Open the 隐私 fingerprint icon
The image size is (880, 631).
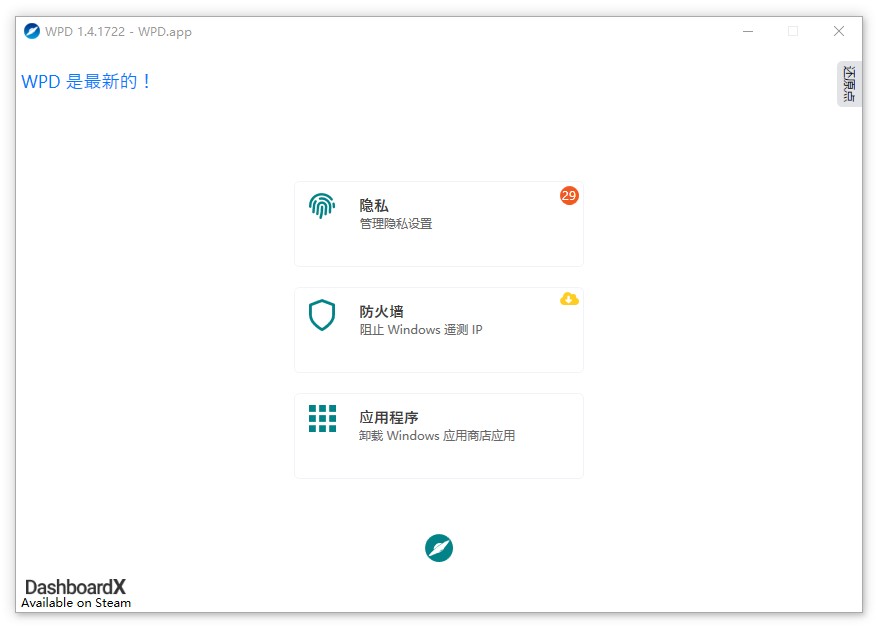322,206
